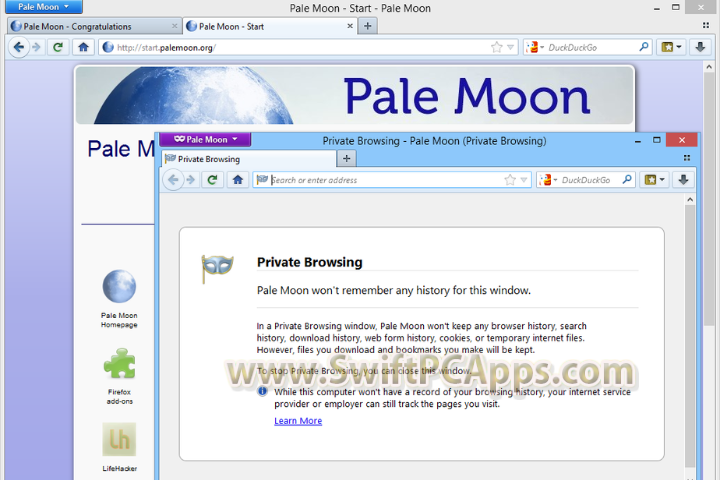Switch to Pale Moon - Congratulations tab
This screenshot has height=480, width=720.
click(94, 26)
